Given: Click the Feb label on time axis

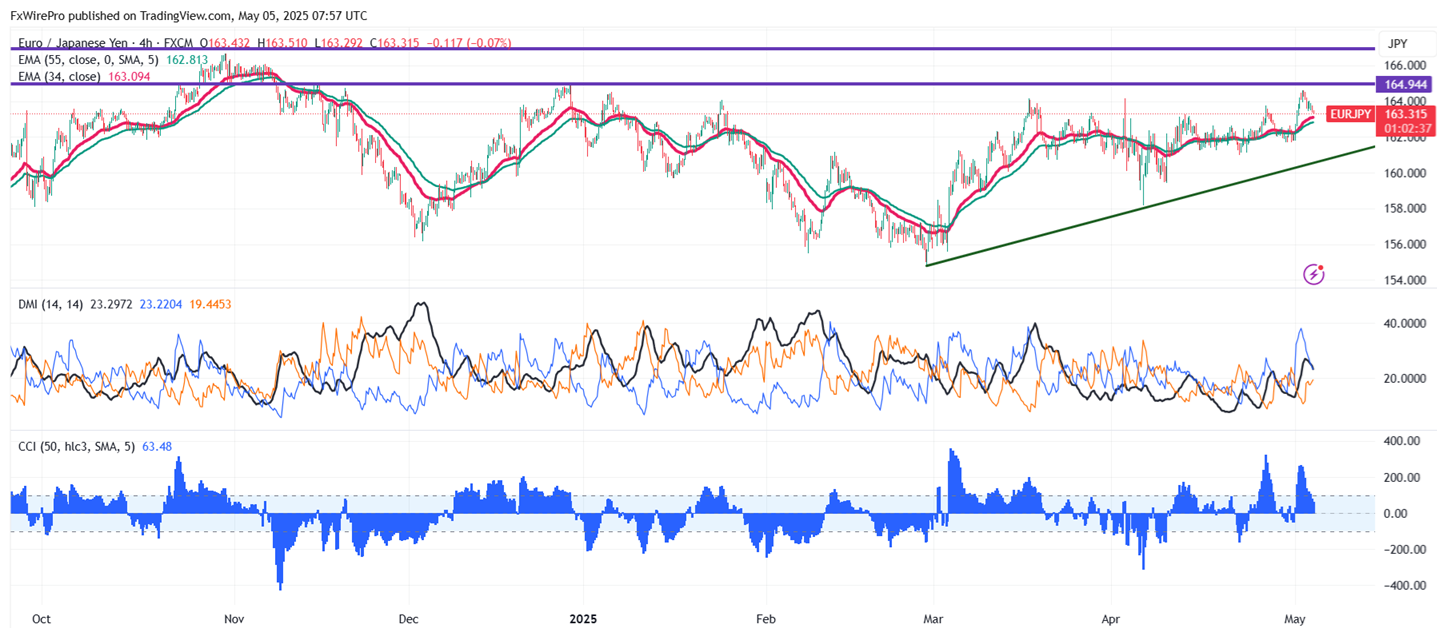Looking at the screenshot, I should (766, 618).
